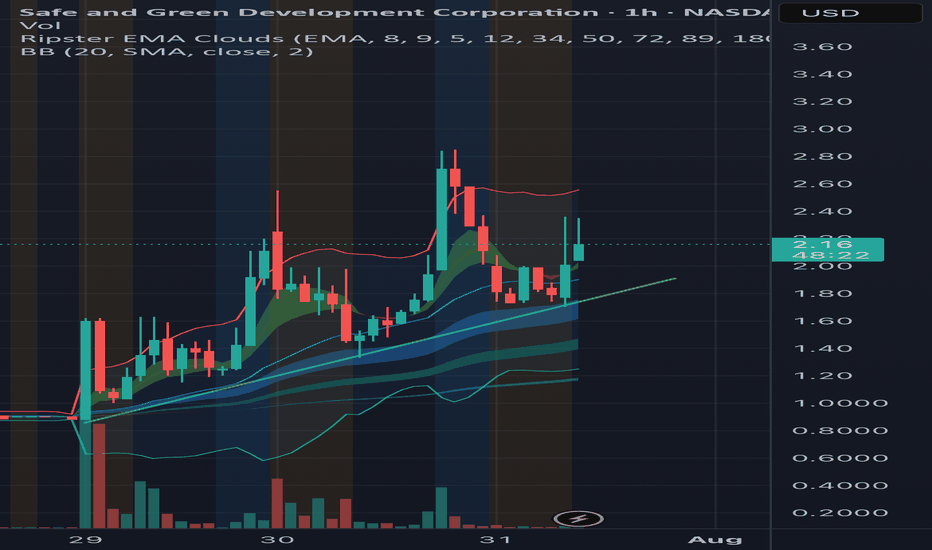Viewport: 932px width, 550px height.
Task: Click the 2.40 price axis label
Action: [823, 212]
